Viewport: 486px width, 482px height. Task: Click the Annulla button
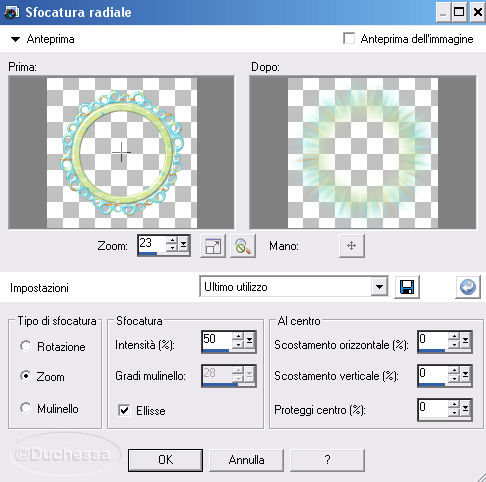246,460
